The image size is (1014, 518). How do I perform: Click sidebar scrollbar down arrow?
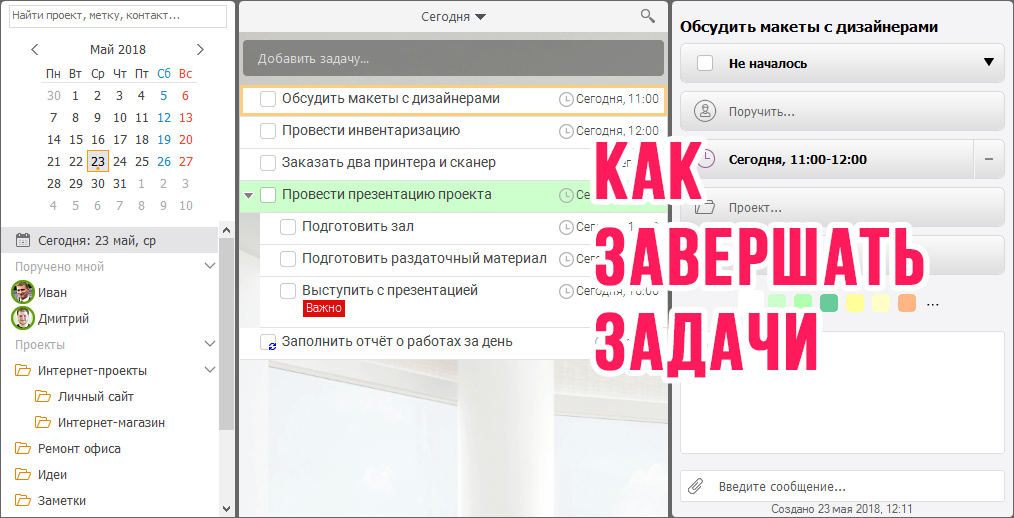click(x=226, y=509)
